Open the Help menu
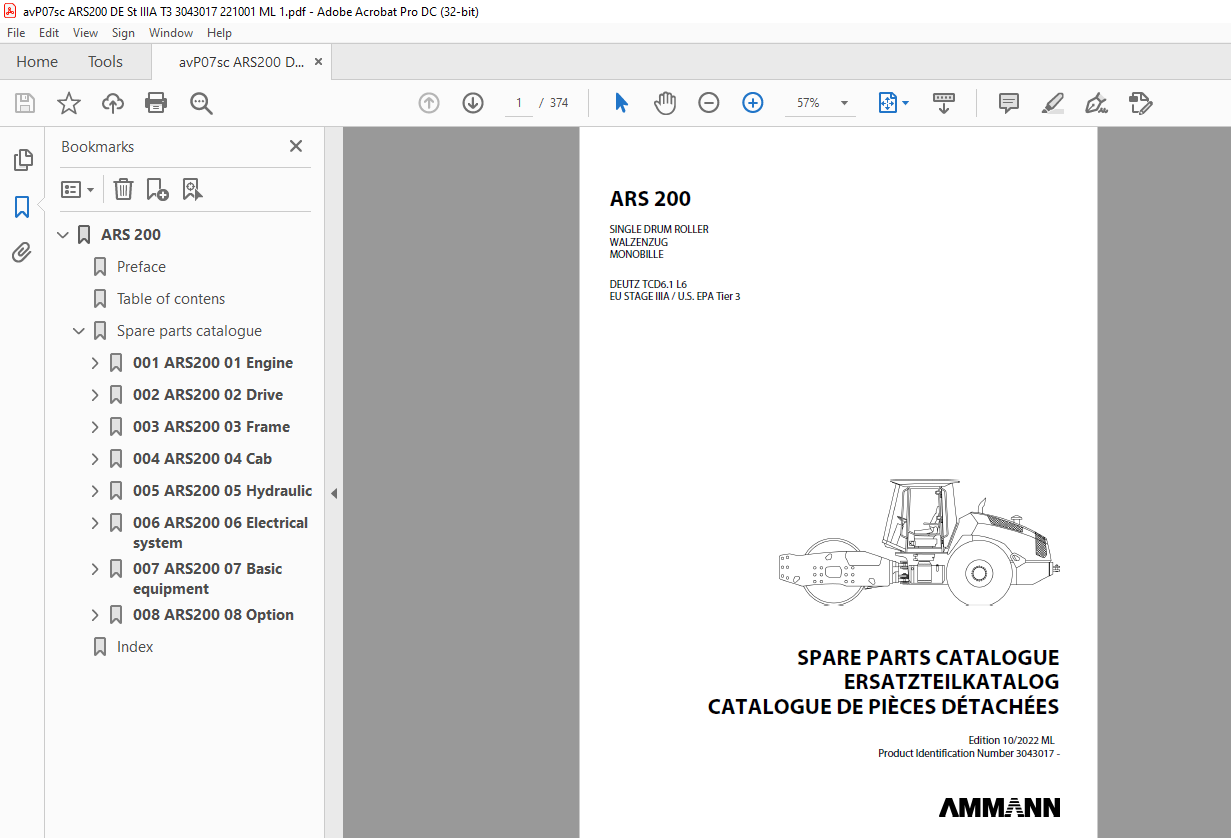This screenshot has width=1231, height=838. click(219, 33)
